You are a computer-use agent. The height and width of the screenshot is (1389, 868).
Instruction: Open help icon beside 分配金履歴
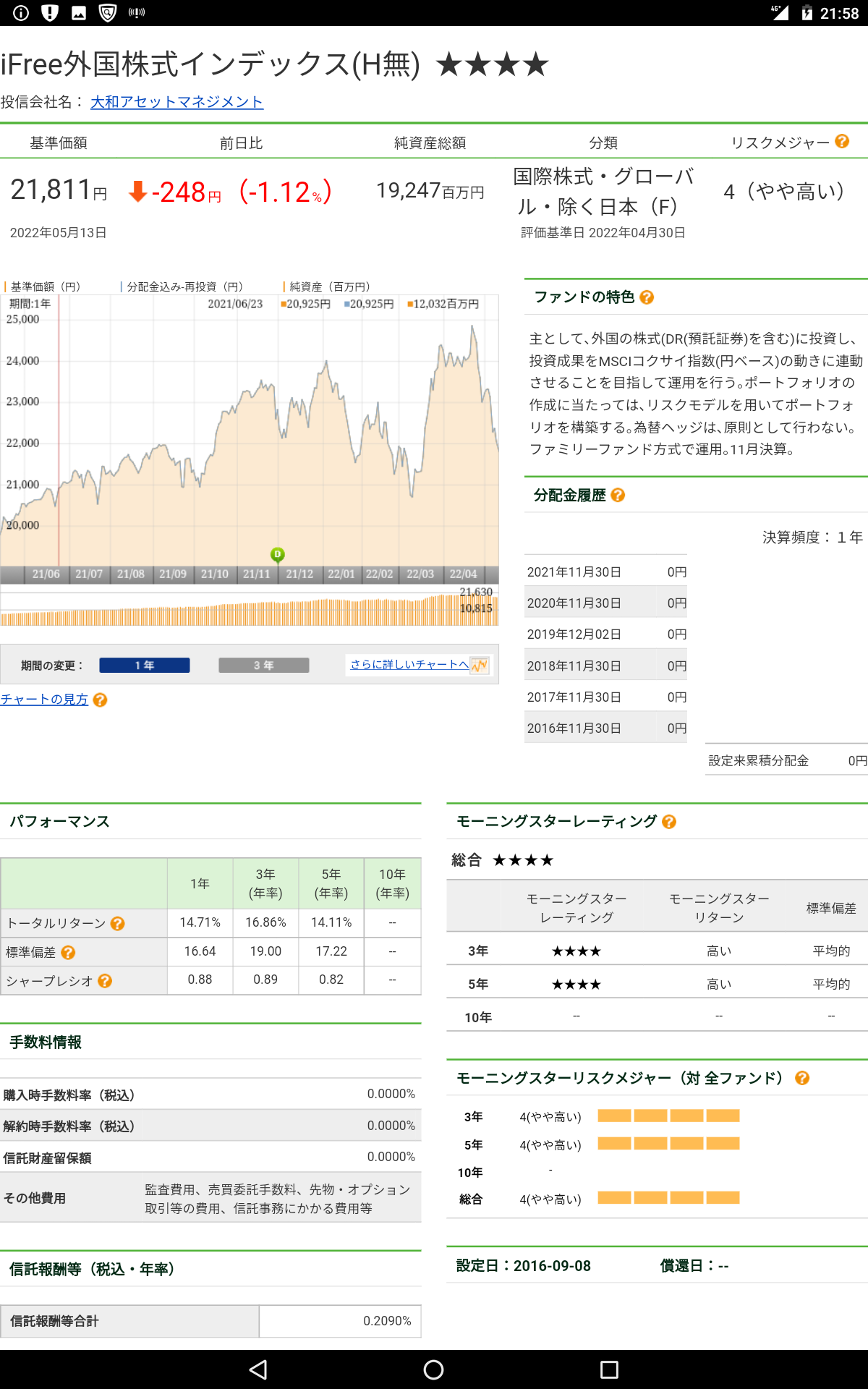[x=618, y=496]
